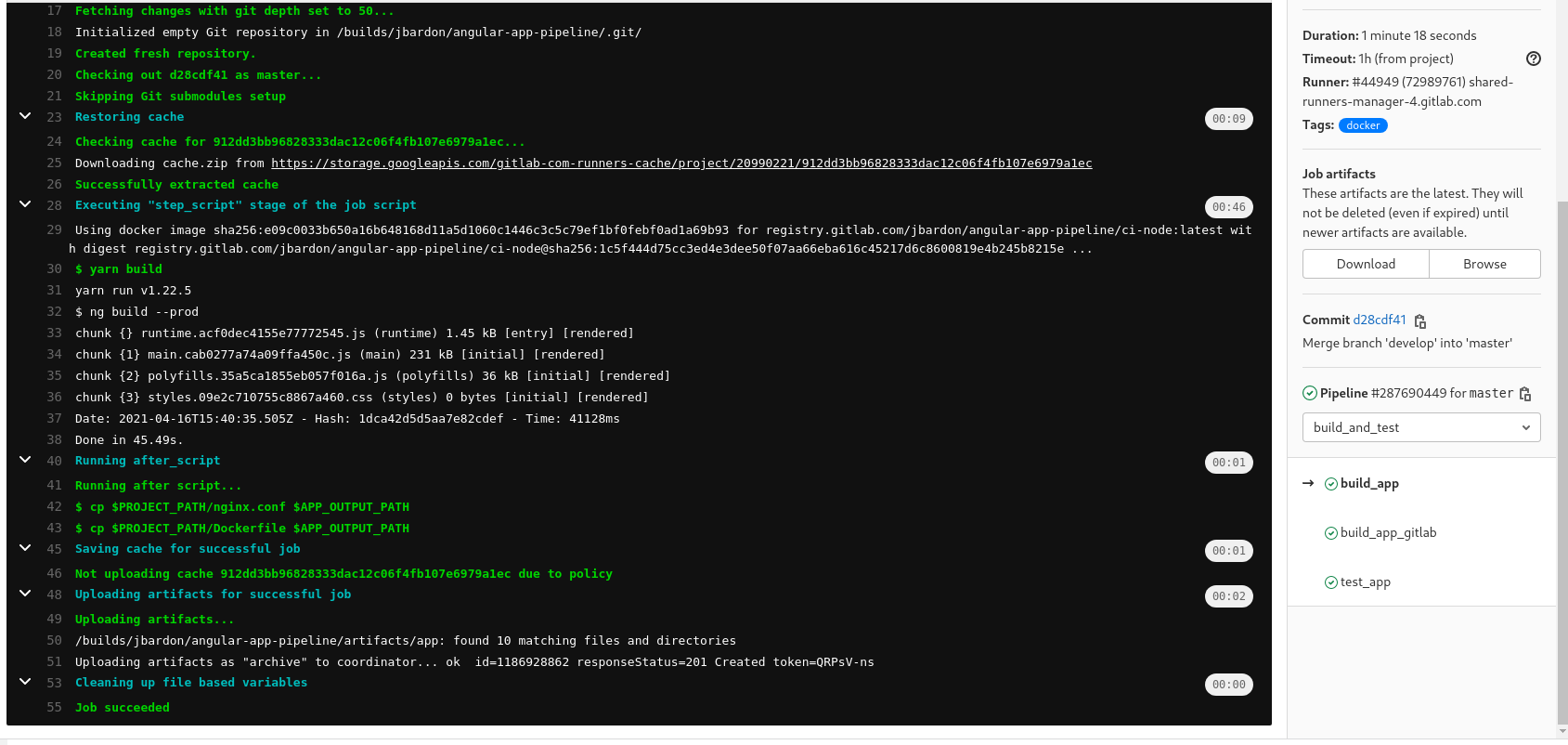
Task: Click the docker tag badge
Action: point(1362,125)
